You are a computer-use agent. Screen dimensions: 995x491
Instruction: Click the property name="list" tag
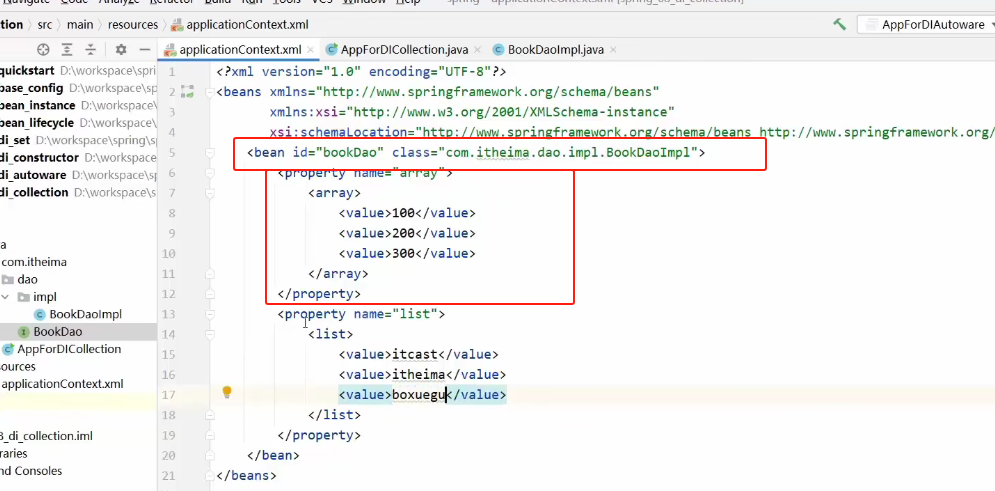coord(361,314)
